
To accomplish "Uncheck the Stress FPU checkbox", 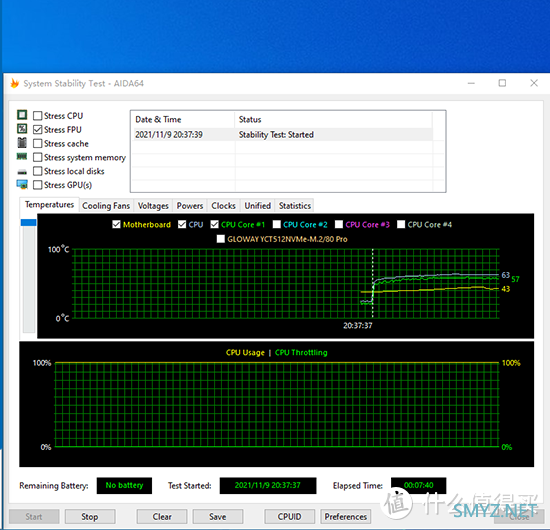I will coord(38,130).
